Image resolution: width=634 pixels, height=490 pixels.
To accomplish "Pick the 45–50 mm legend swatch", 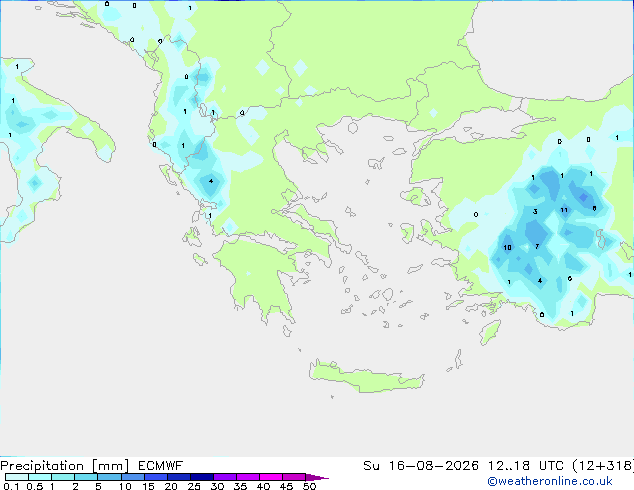I will pos(294,477).
